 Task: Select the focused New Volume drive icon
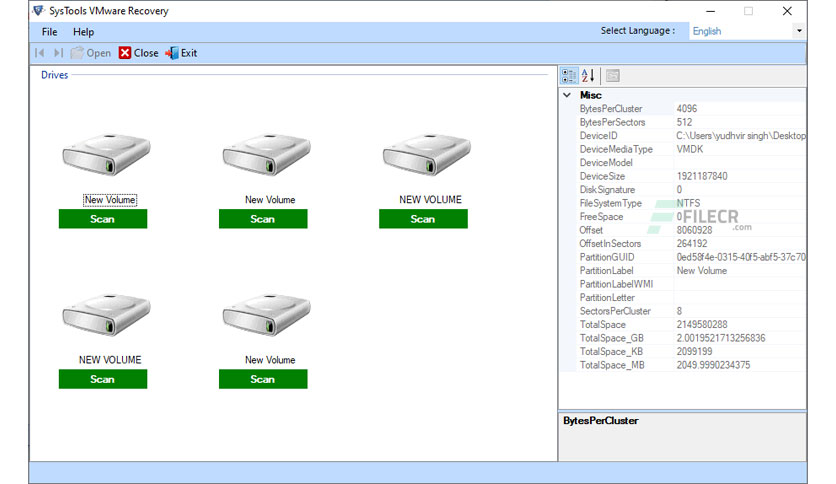[107, 155]
